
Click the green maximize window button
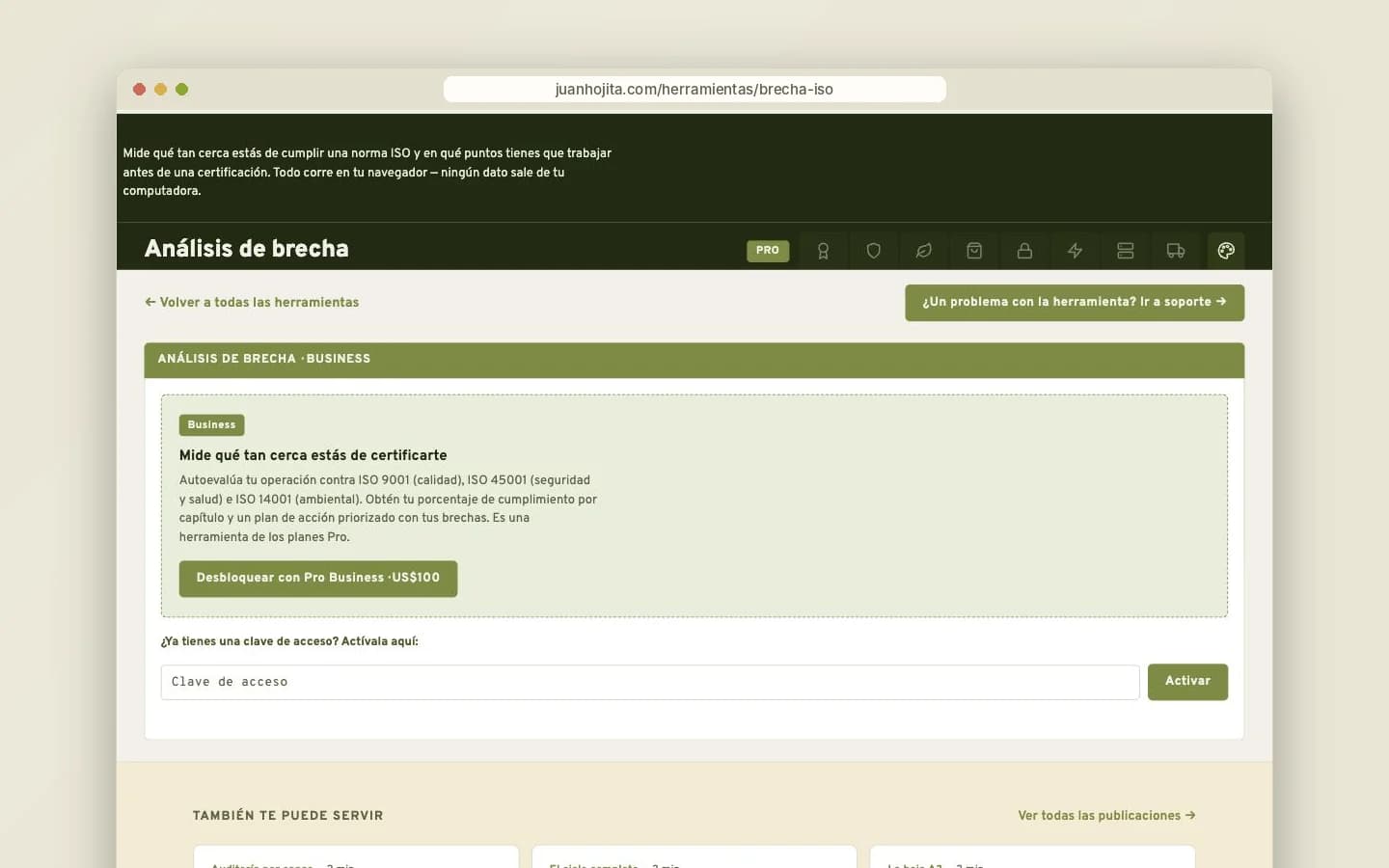click(181, 89)
